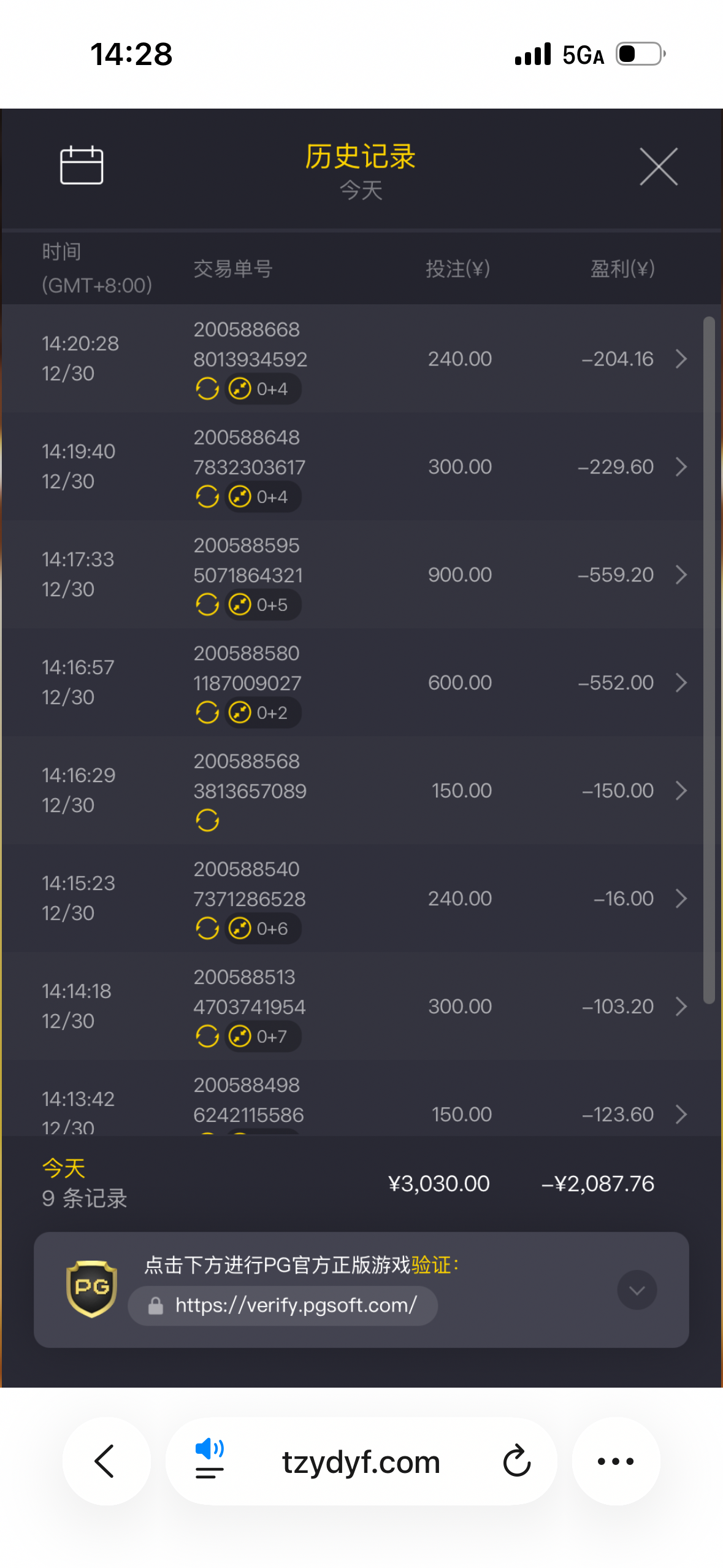723x1568 pixels.
Task: Select the 600.00 bet record
Action: coord(459,683)
